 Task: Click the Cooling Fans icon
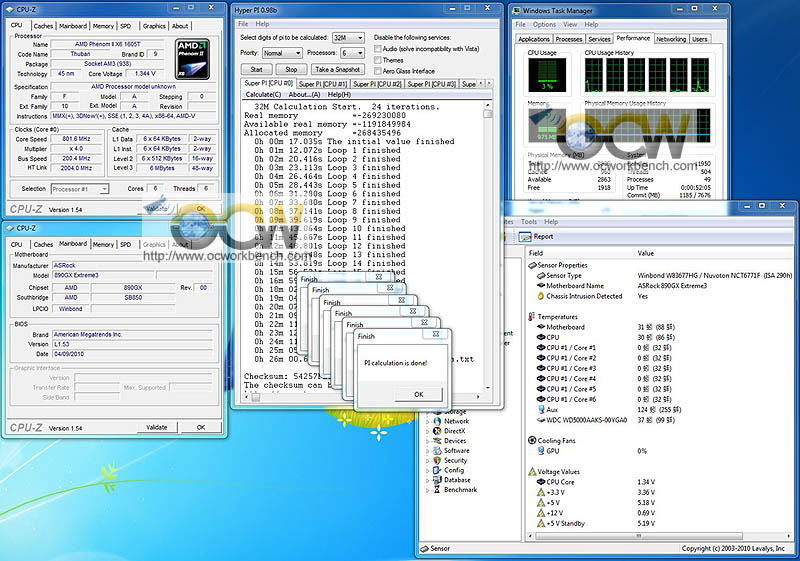point(532,440)
